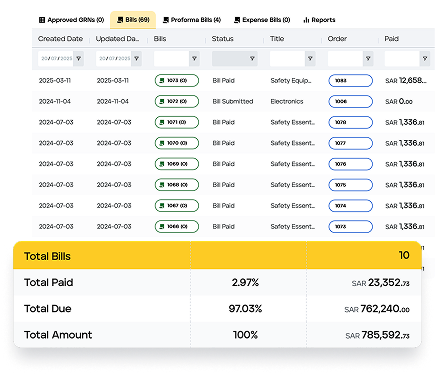Open the order pill in bill 1071's row
This screenshot has width=435, height=375.
click(x=351, y=122)
